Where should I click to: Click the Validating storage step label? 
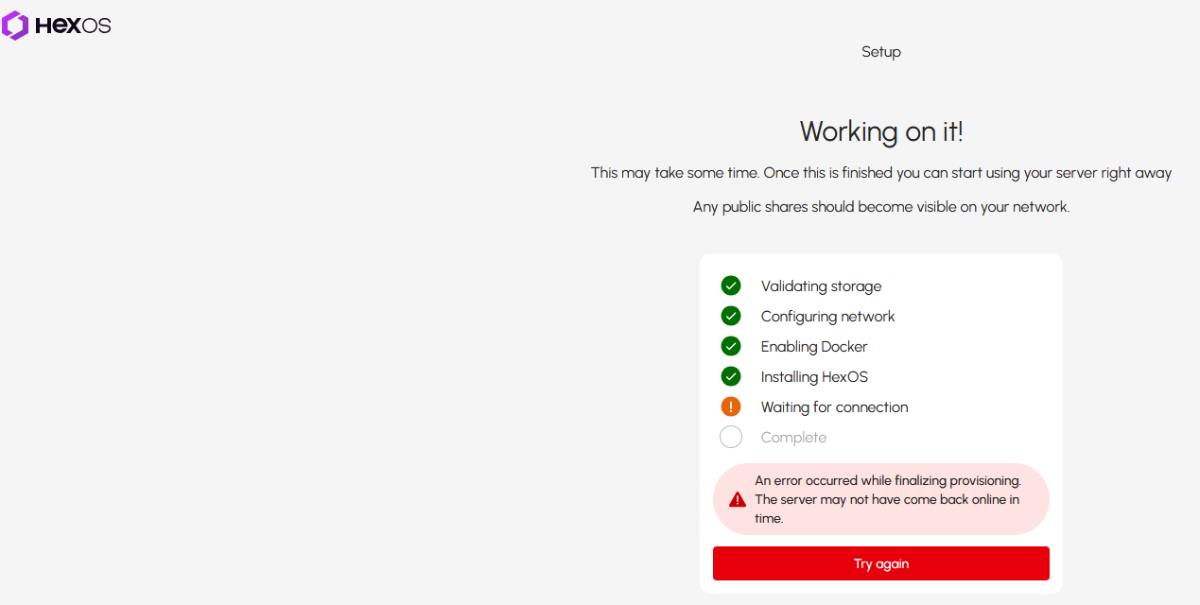(x=821, y=286)
